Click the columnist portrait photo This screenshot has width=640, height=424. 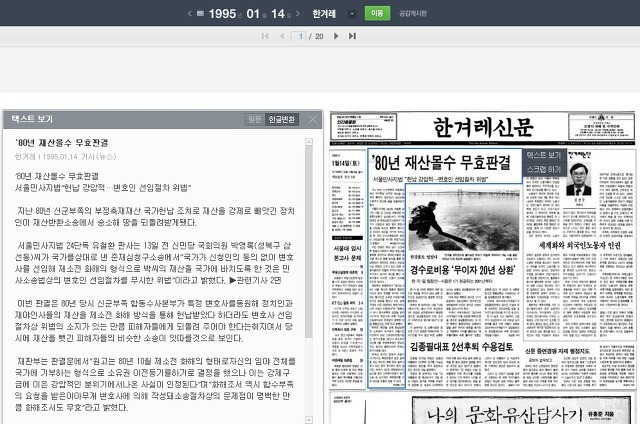tap(578, 179)
